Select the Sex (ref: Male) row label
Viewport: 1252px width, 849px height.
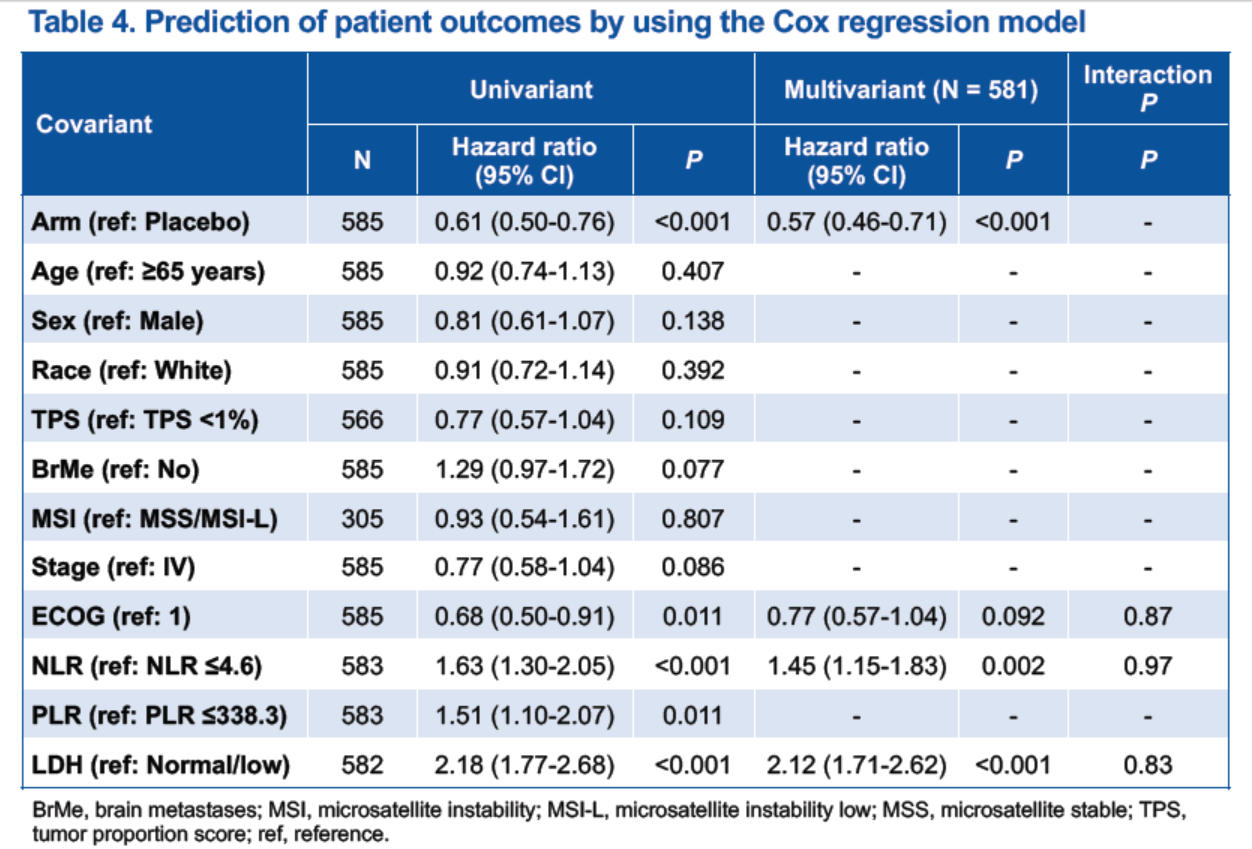(119, 321)
